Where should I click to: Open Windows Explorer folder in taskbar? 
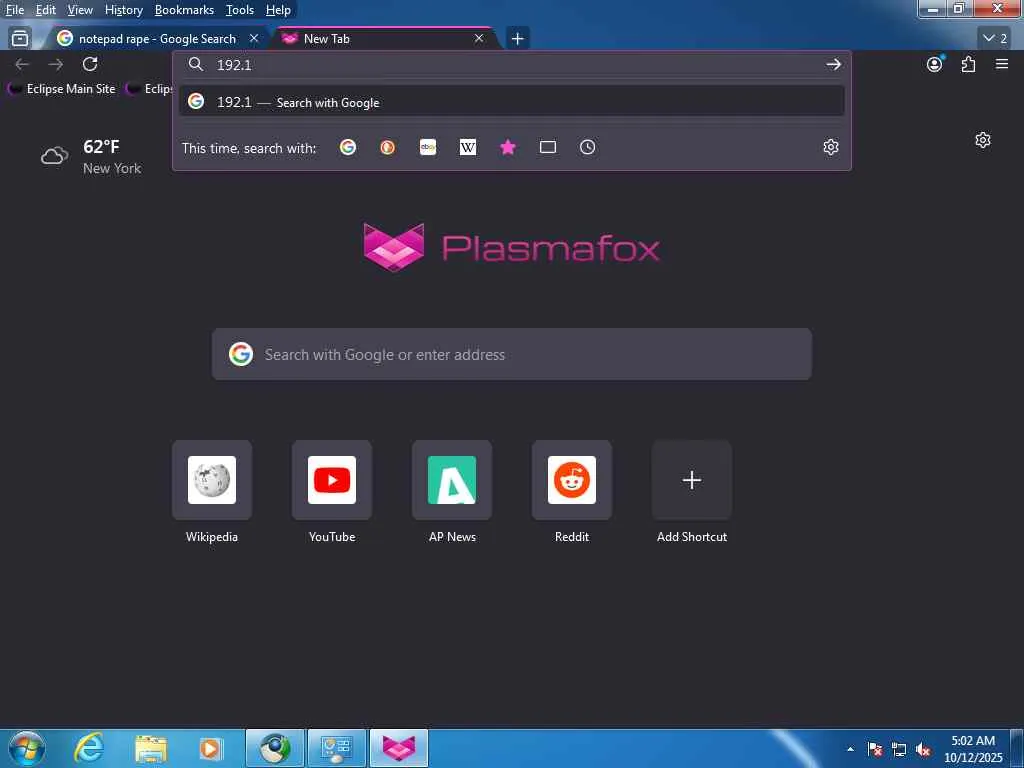151,748
